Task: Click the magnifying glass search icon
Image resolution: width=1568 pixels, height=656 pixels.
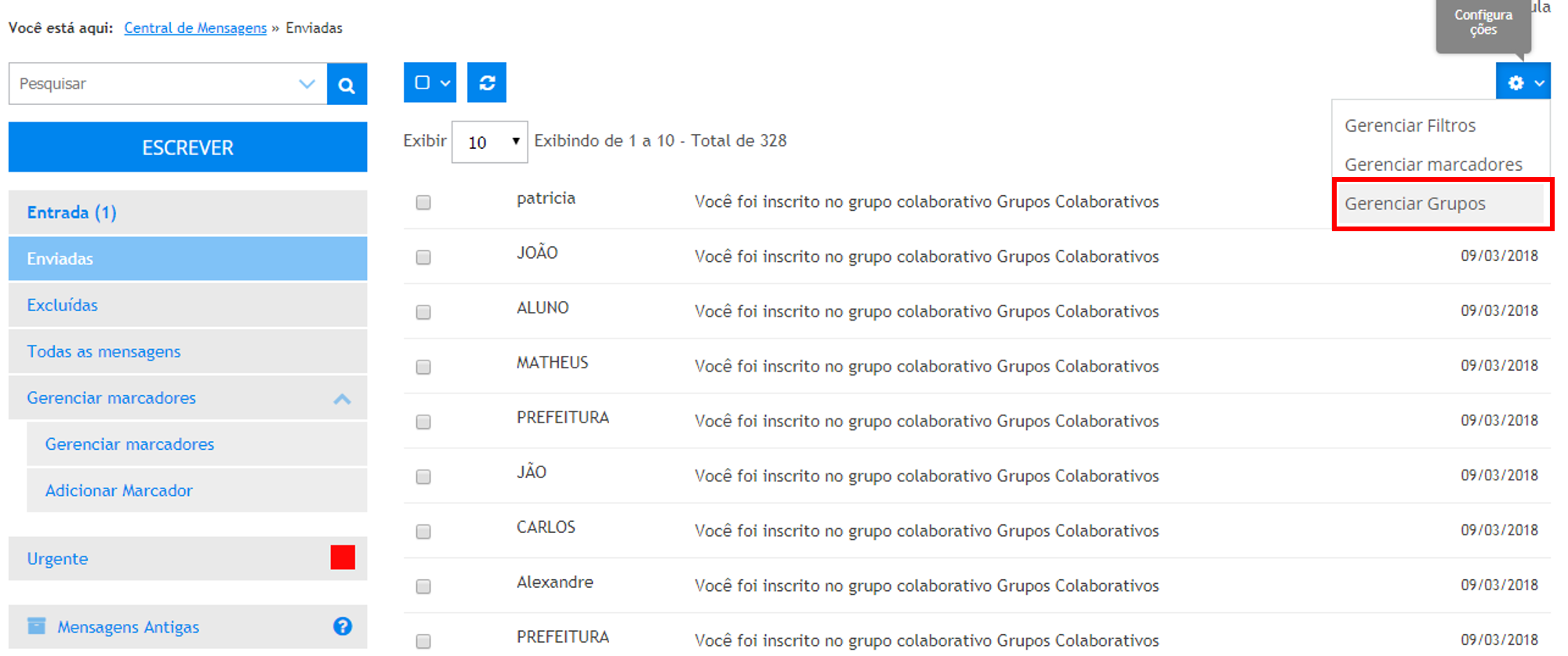Action: pos(347,85)
